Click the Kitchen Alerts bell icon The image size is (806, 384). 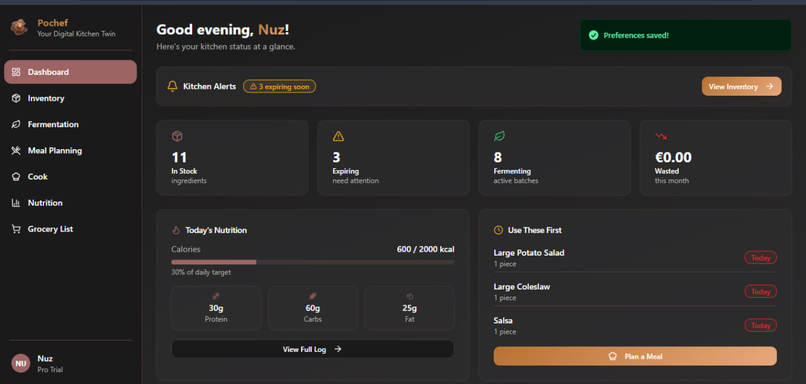point(173,86)
